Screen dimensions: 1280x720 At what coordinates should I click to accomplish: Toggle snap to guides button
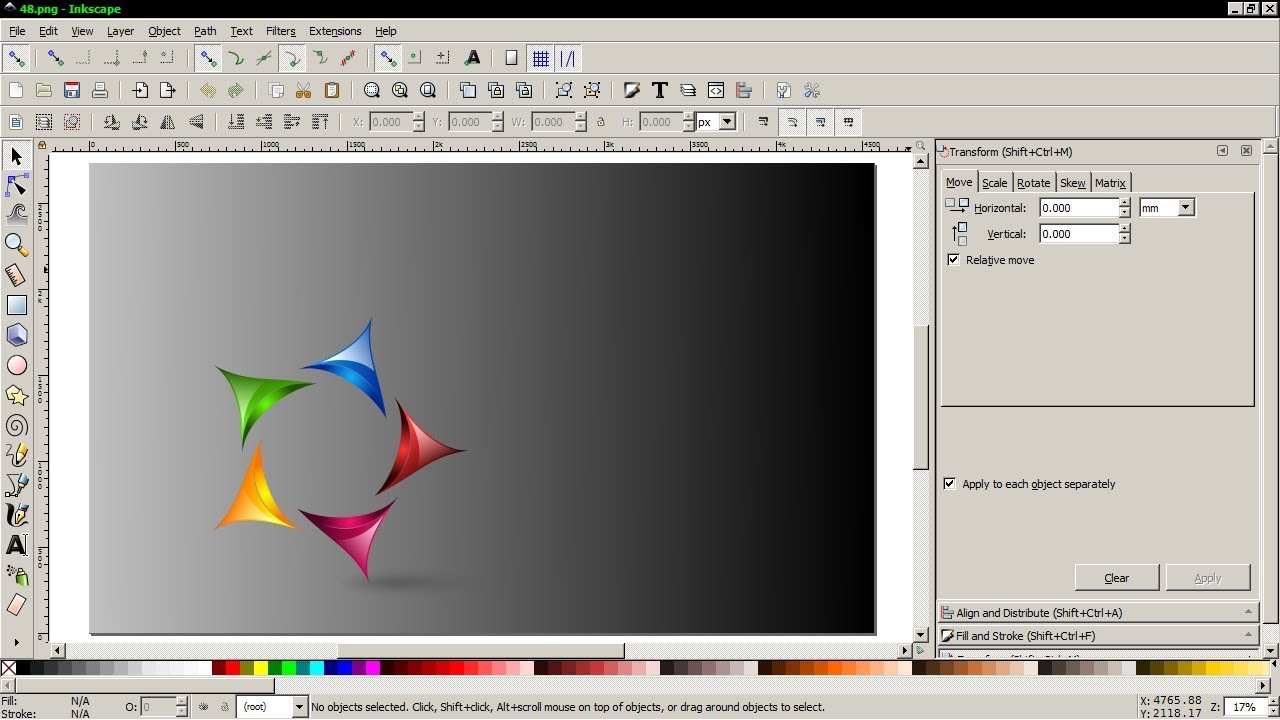[568, 58]
